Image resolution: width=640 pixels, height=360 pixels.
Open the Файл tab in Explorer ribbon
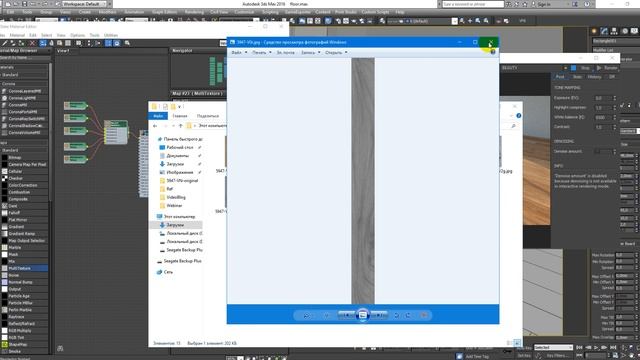(x=158, y=116)
